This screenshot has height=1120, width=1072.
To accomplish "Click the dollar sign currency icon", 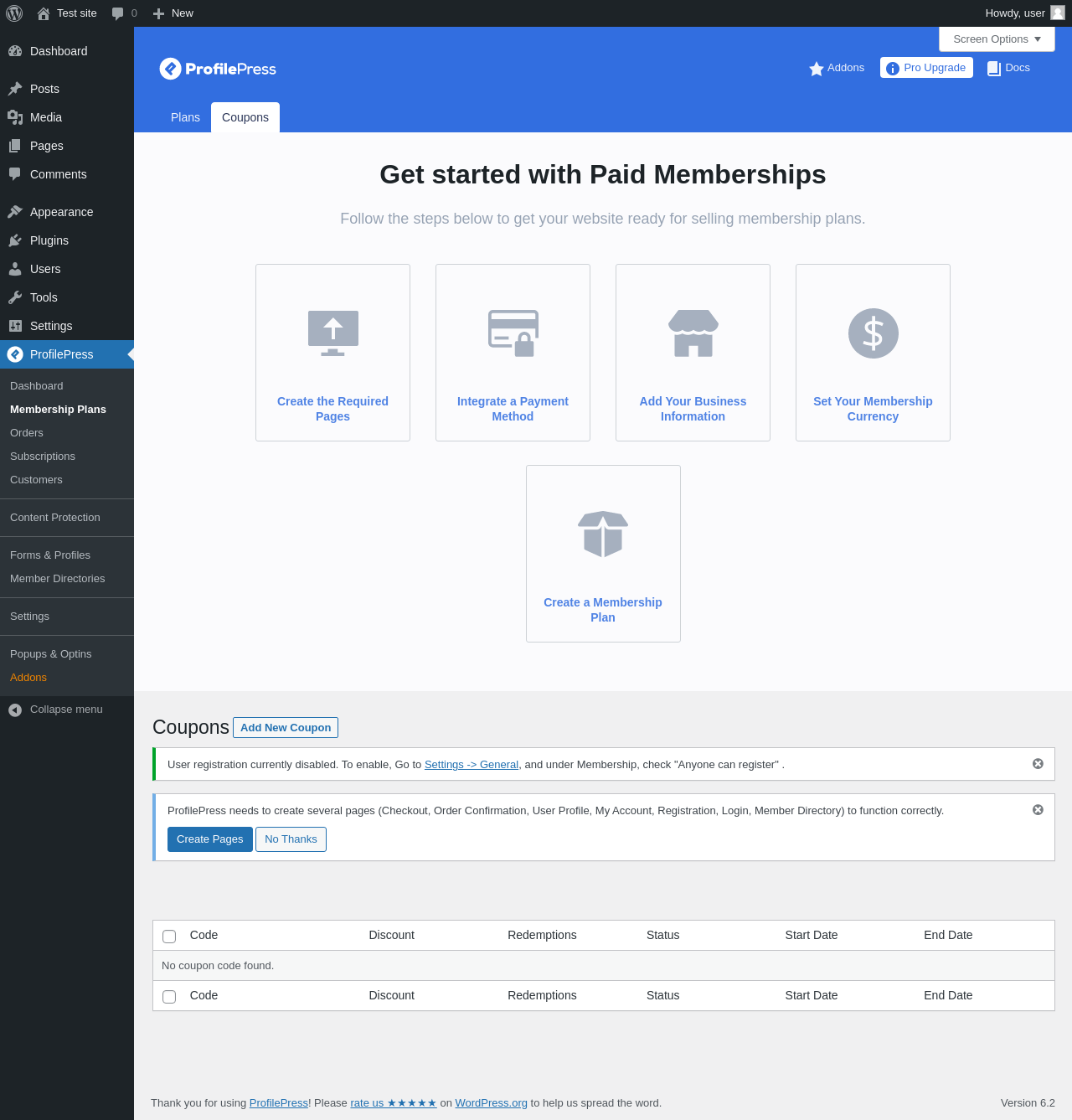I will [874, 333].
